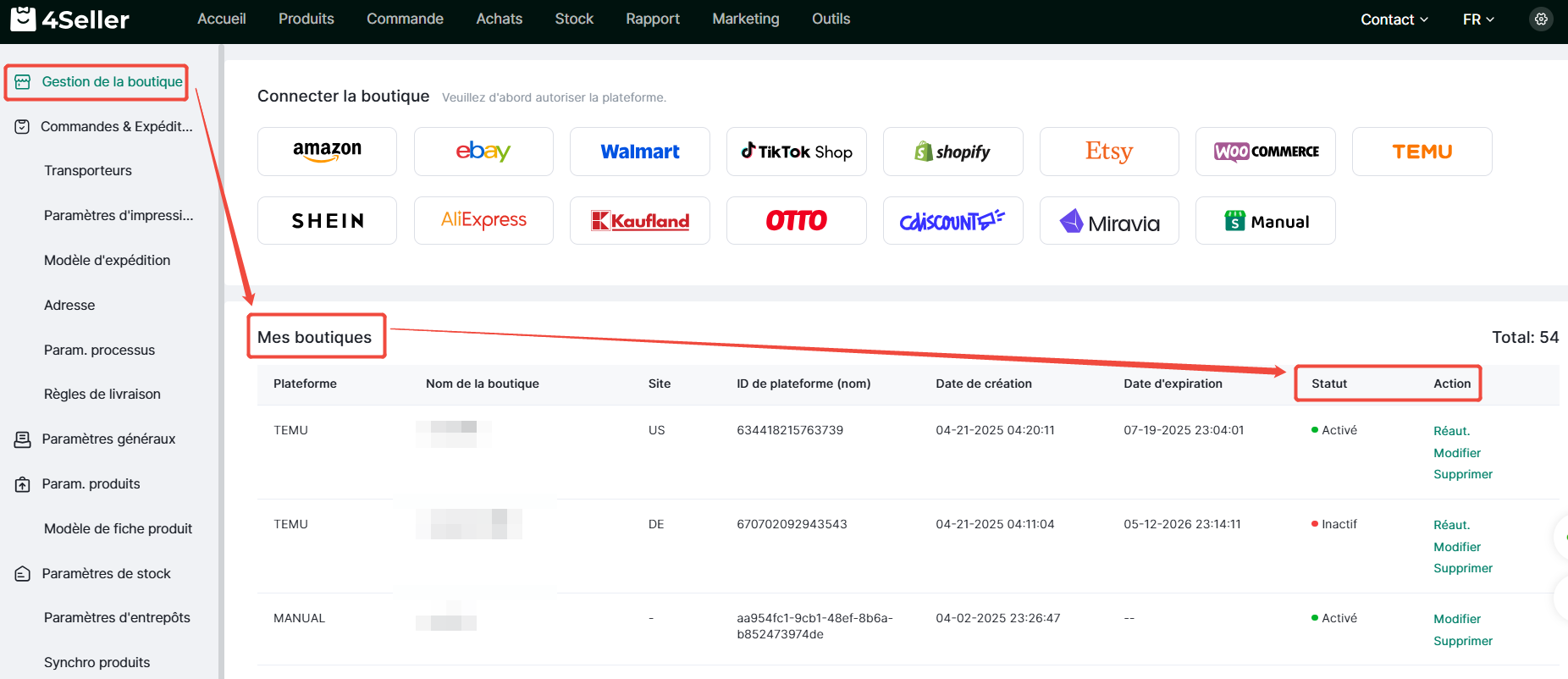Open the Marketing menu
The width and height of the screenshot is (1568, 679).
pyautogui.click(x=745, y=19)
